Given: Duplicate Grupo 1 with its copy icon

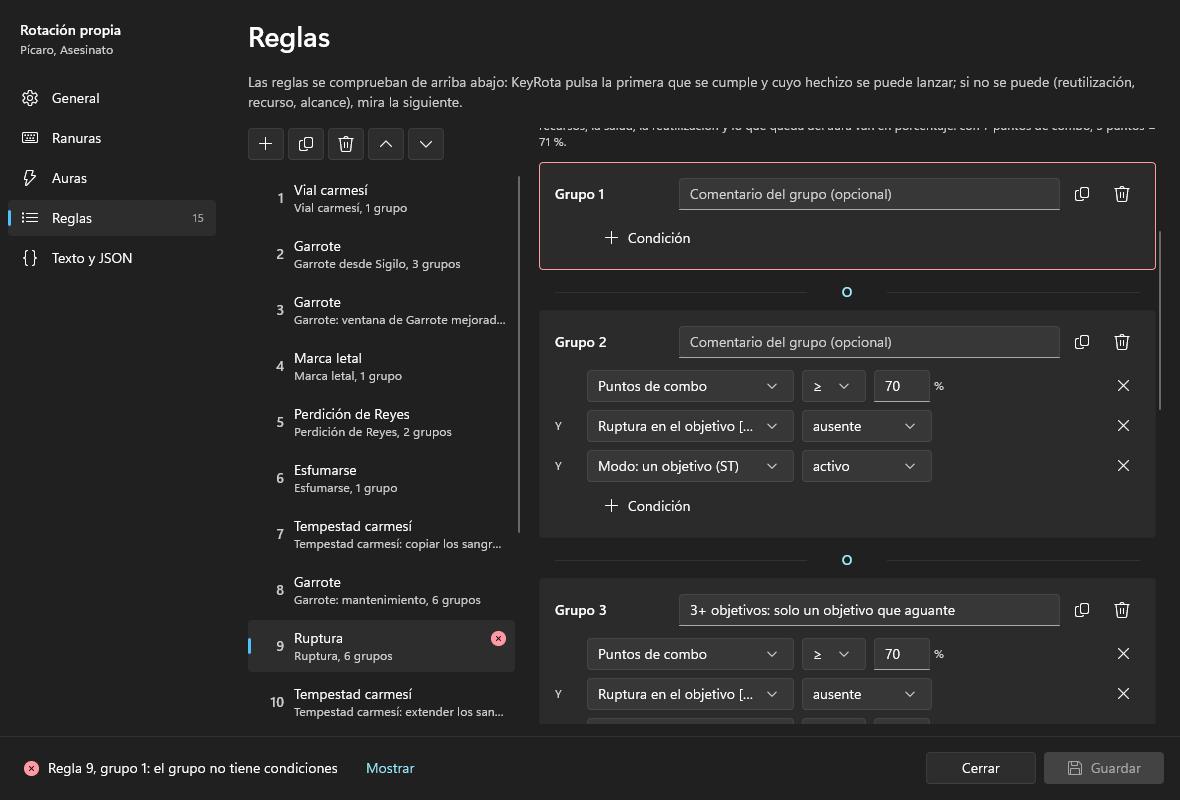Looking at the screenshot, I should [1081, 194].
